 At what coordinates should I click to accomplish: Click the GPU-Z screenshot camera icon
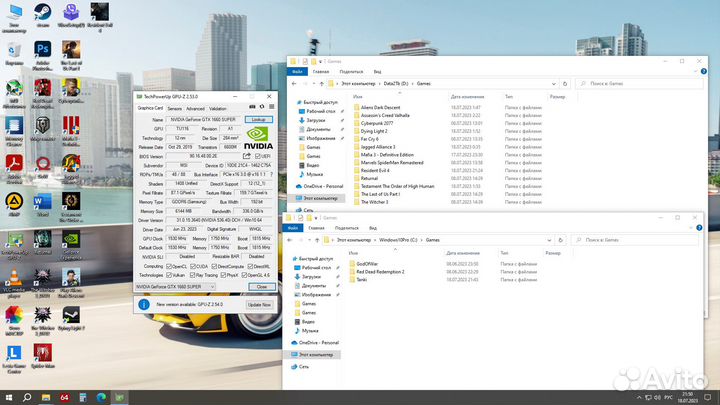[252, 107]
